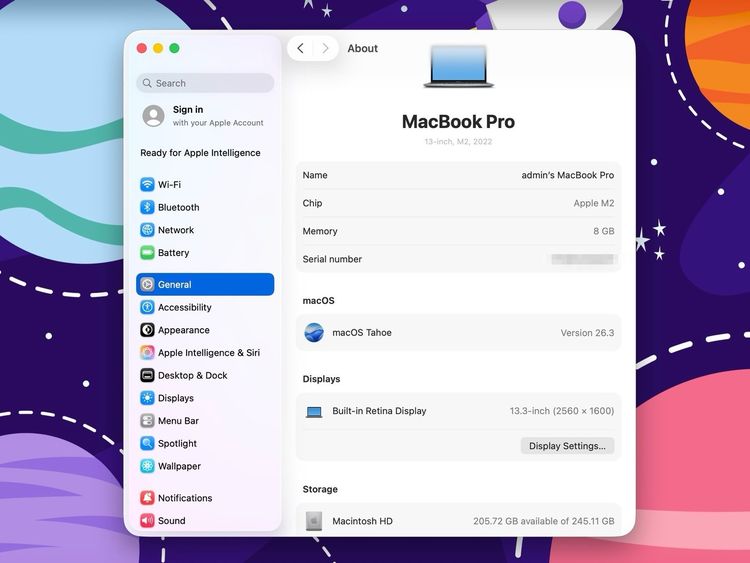This screenshot has height=563, width=750.
Task: Click the Spotlight magnifier icon
Action: point(147,443)
